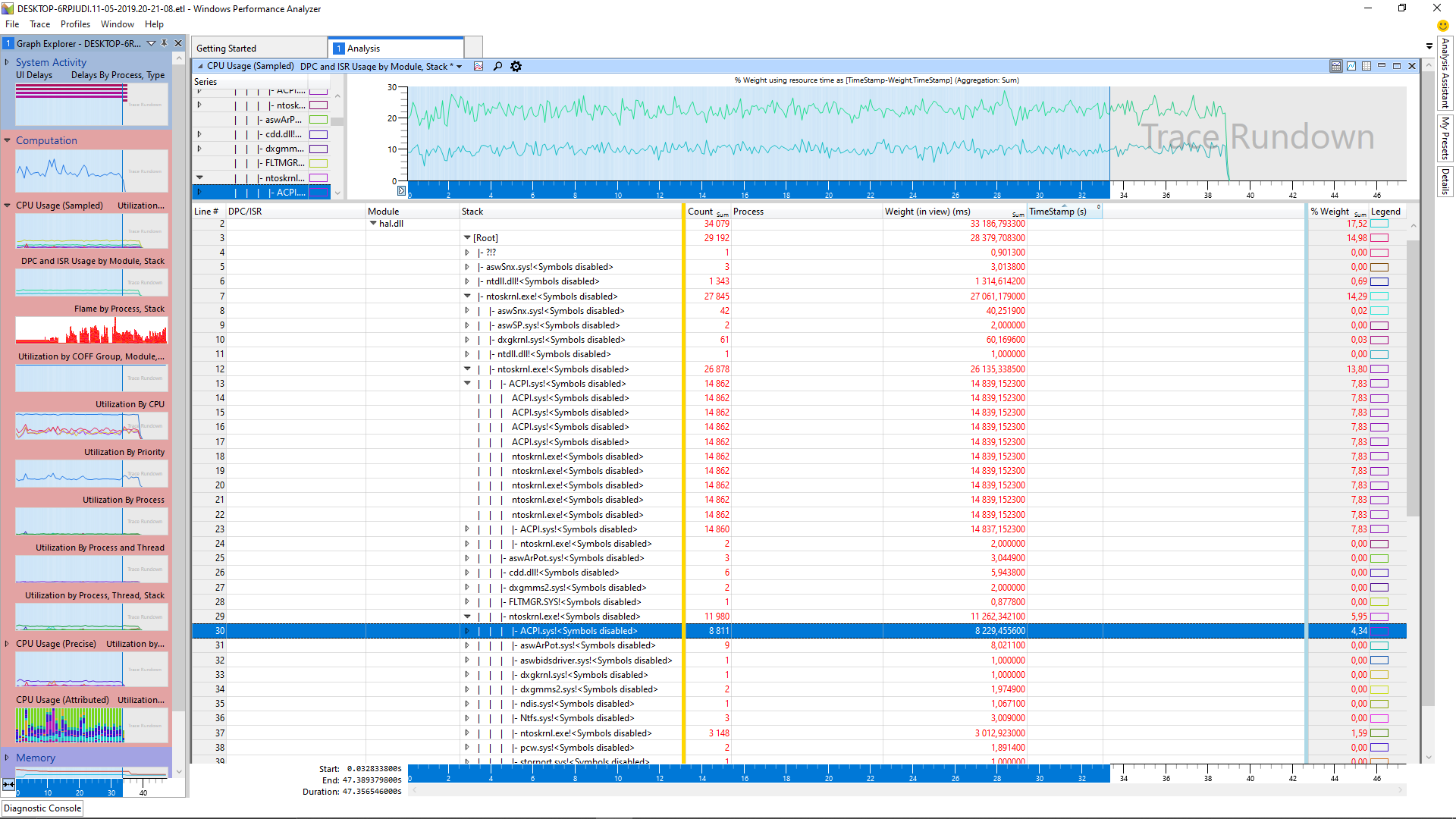Toggle legend box for ntoskrnl.exe row 37
The width and height of the screenshot is (1456, 819).
tap(1379, 733)
